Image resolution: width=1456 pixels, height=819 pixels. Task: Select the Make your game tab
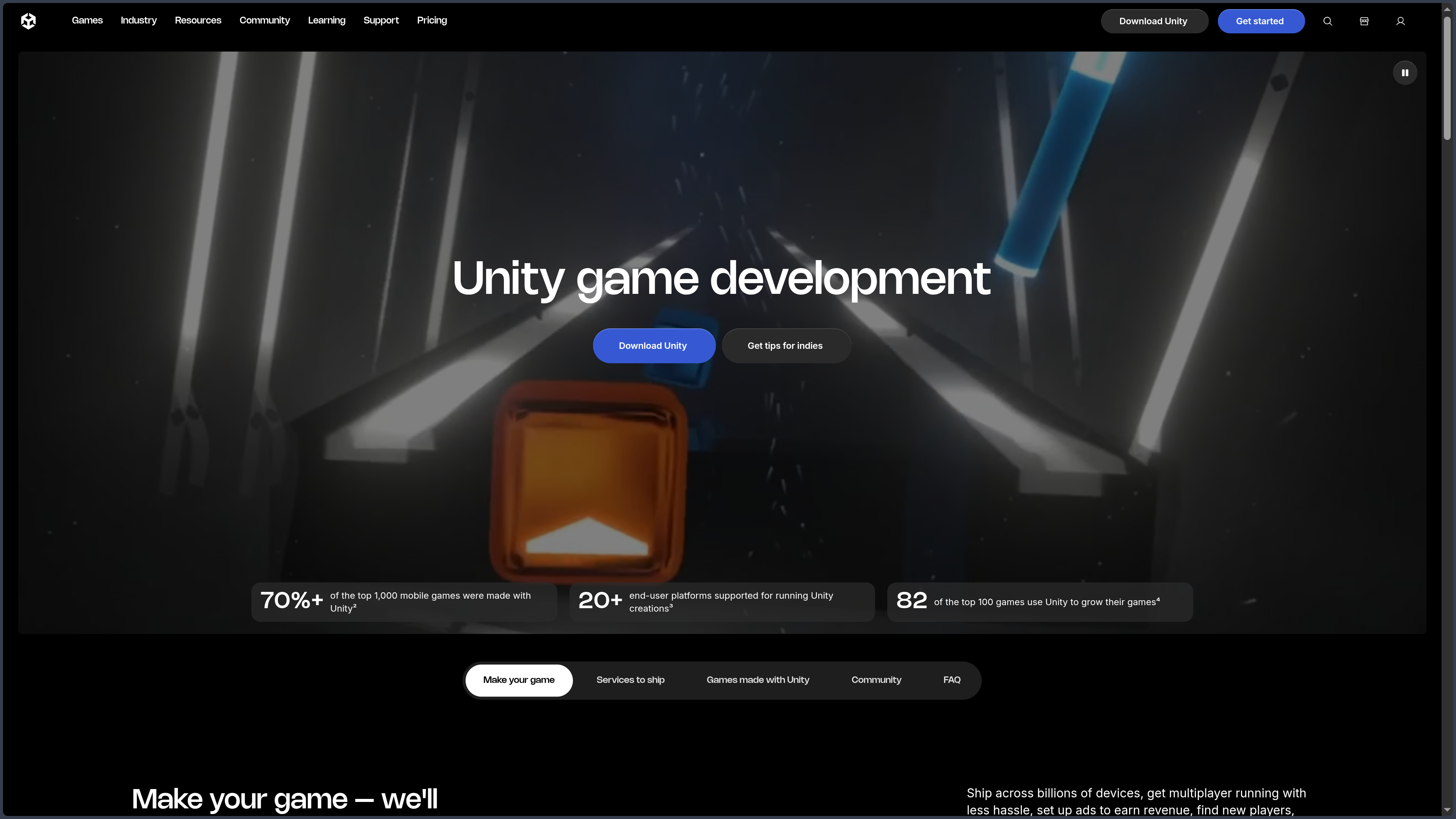[519, 680]
